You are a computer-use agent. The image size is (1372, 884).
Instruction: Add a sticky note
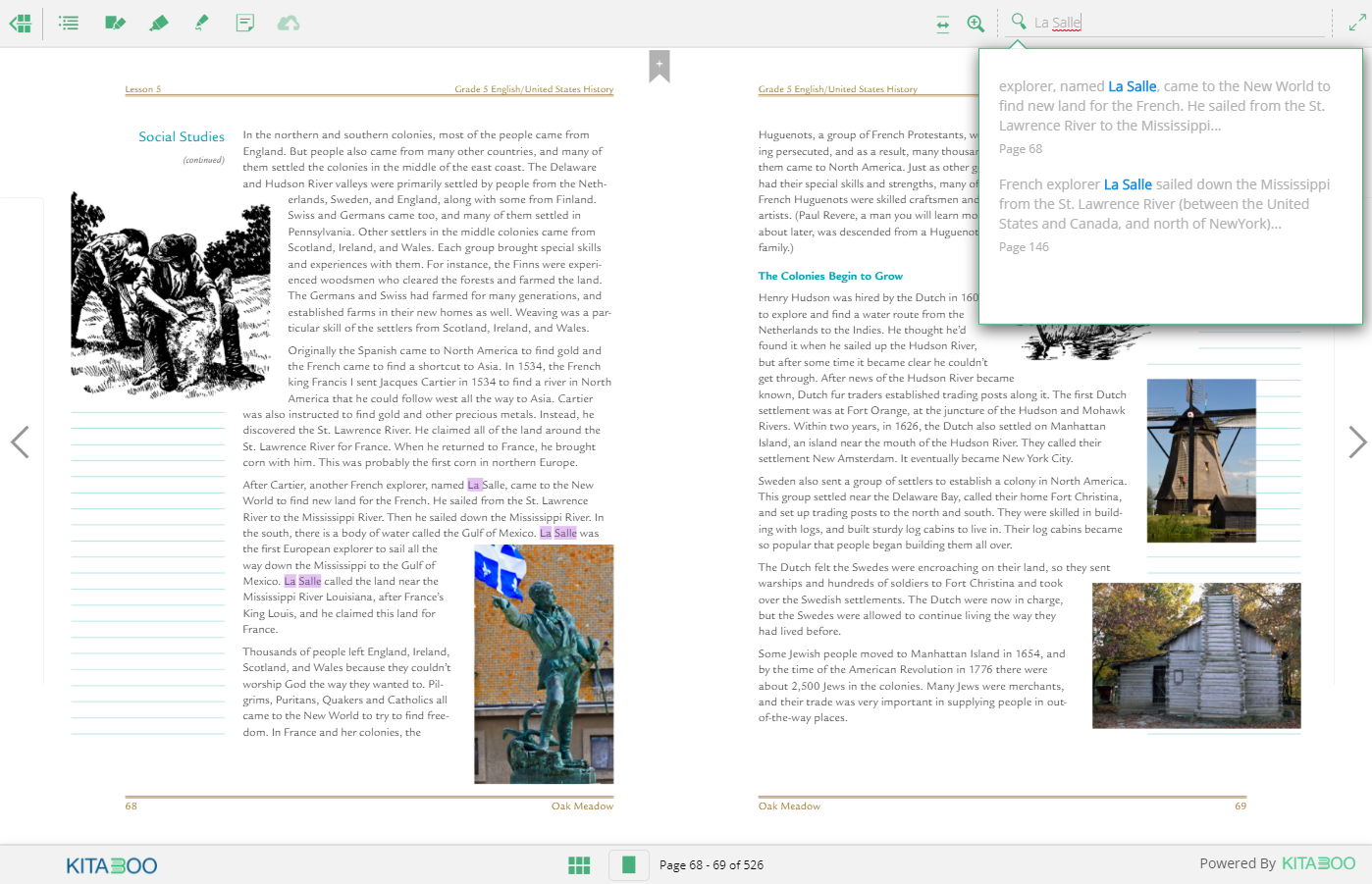[x=245, y=23]
